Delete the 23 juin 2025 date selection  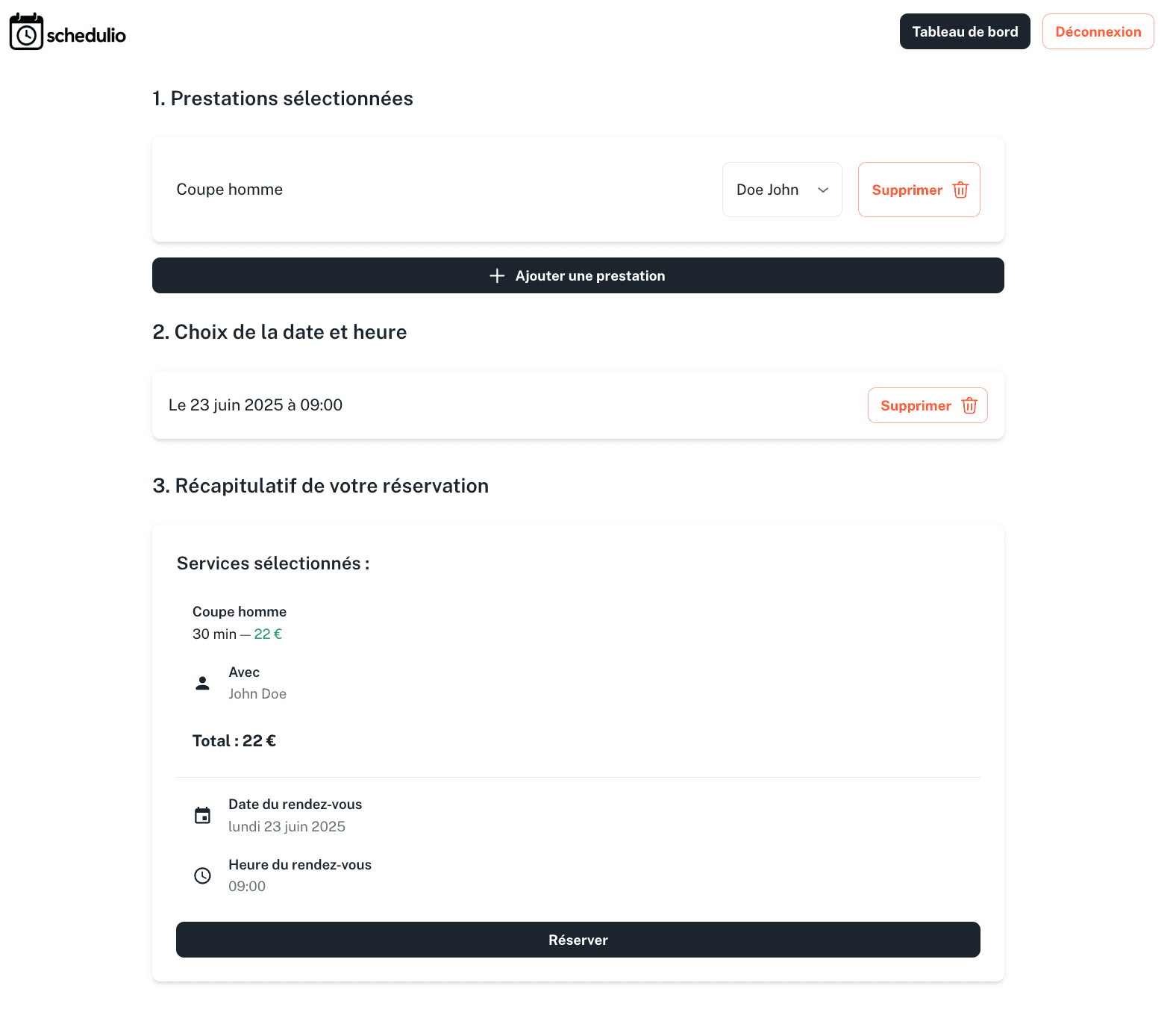pos(927,406)
